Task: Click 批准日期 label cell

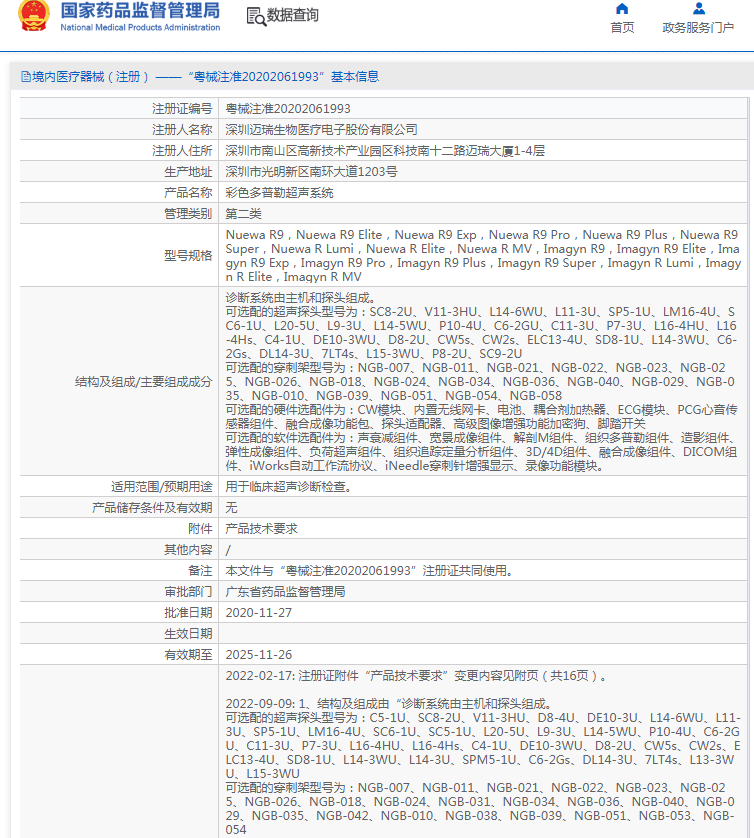Action: point(119,612)
